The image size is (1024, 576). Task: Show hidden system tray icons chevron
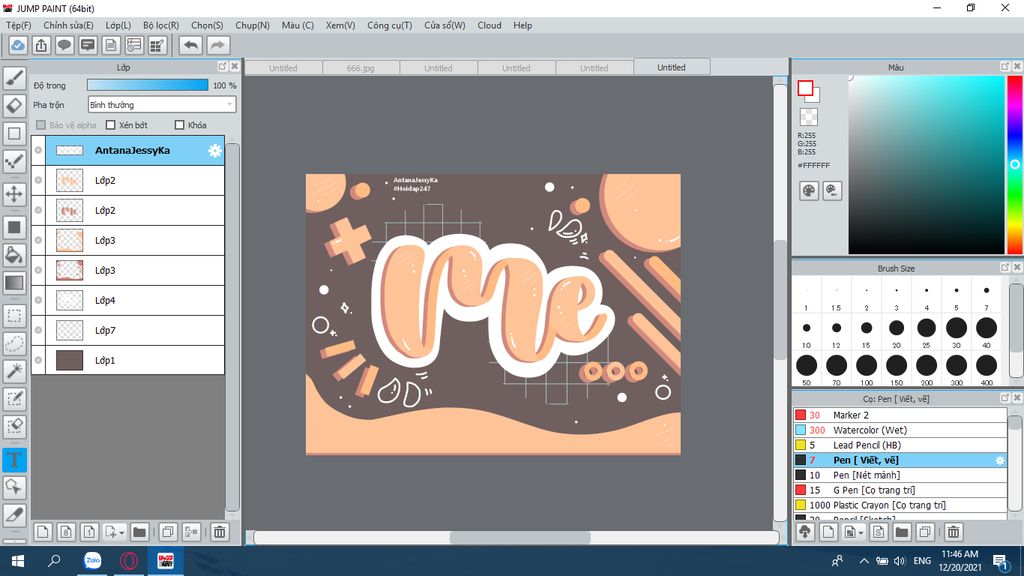pyautogui.click(x=863, y=561)
